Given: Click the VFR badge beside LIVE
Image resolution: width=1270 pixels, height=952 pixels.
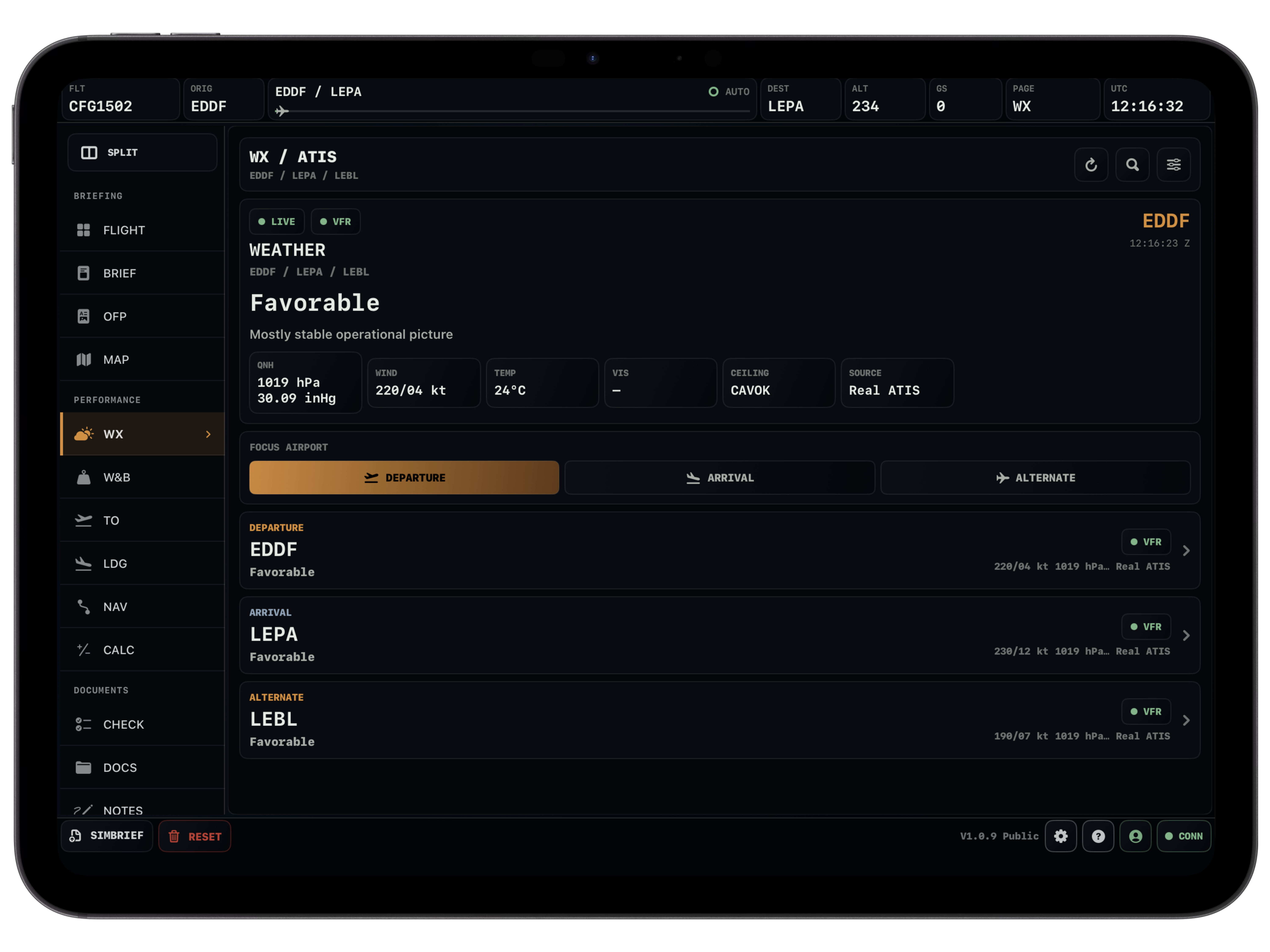Looking at the screenshot, I should tap(336, 221).
